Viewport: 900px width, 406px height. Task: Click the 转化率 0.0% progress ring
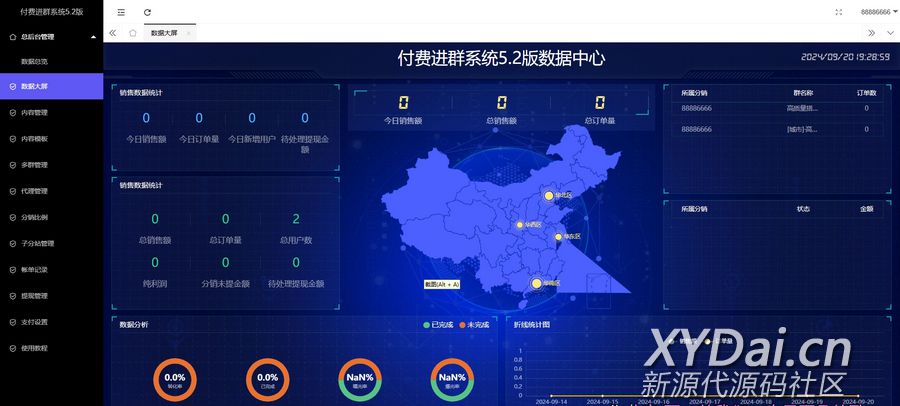point(175,380)
